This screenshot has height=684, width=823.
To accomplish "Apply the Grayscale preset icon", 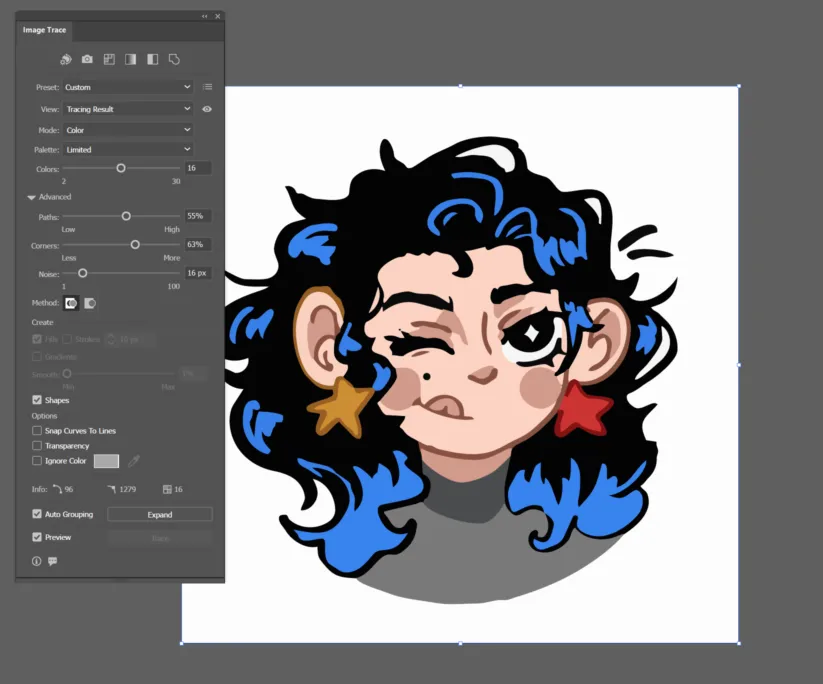I will pyautogui.click(x=131, y=59).
